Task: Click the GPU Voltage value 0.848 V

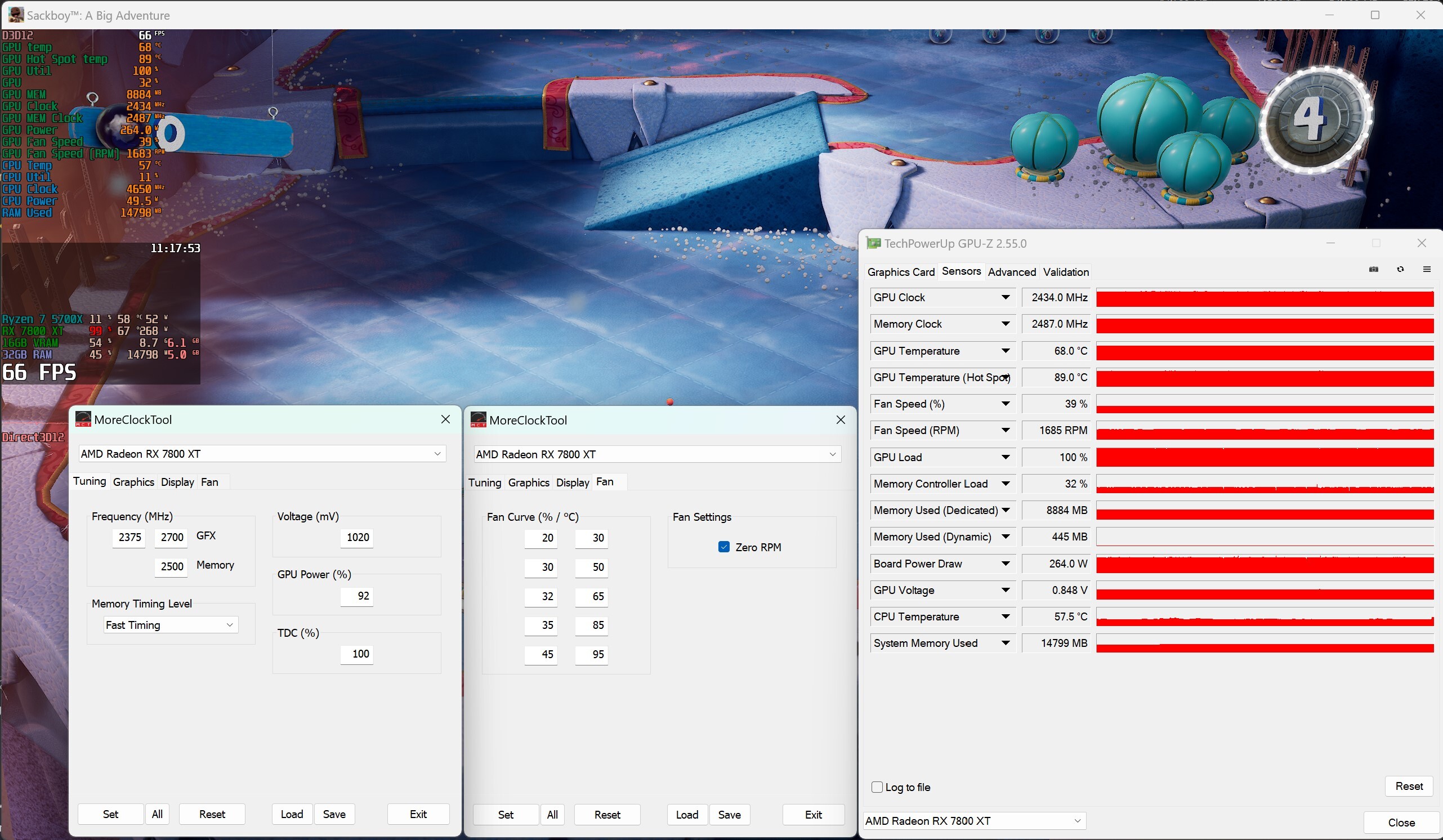Action: point(1056,590)
